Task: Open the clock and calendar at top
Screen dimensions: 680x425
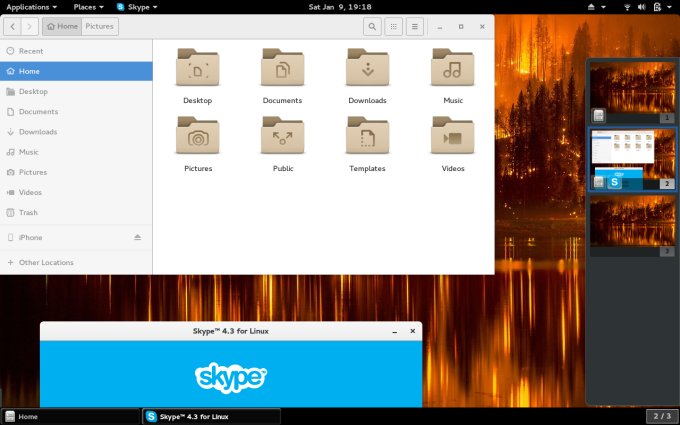Action: pos(340,7)
